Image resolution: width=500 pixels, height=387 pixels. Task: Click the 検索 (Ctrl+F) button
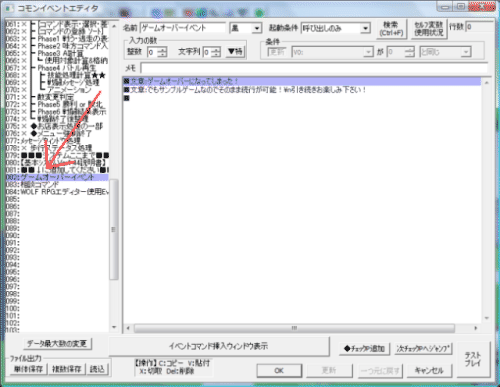pyautogui.click(x=391, y=29)
